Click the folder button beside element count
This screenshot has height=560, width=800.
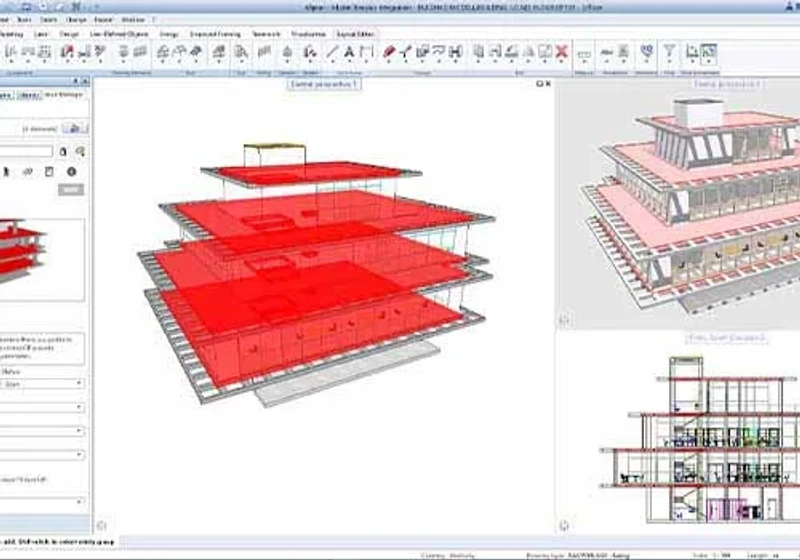75,129
